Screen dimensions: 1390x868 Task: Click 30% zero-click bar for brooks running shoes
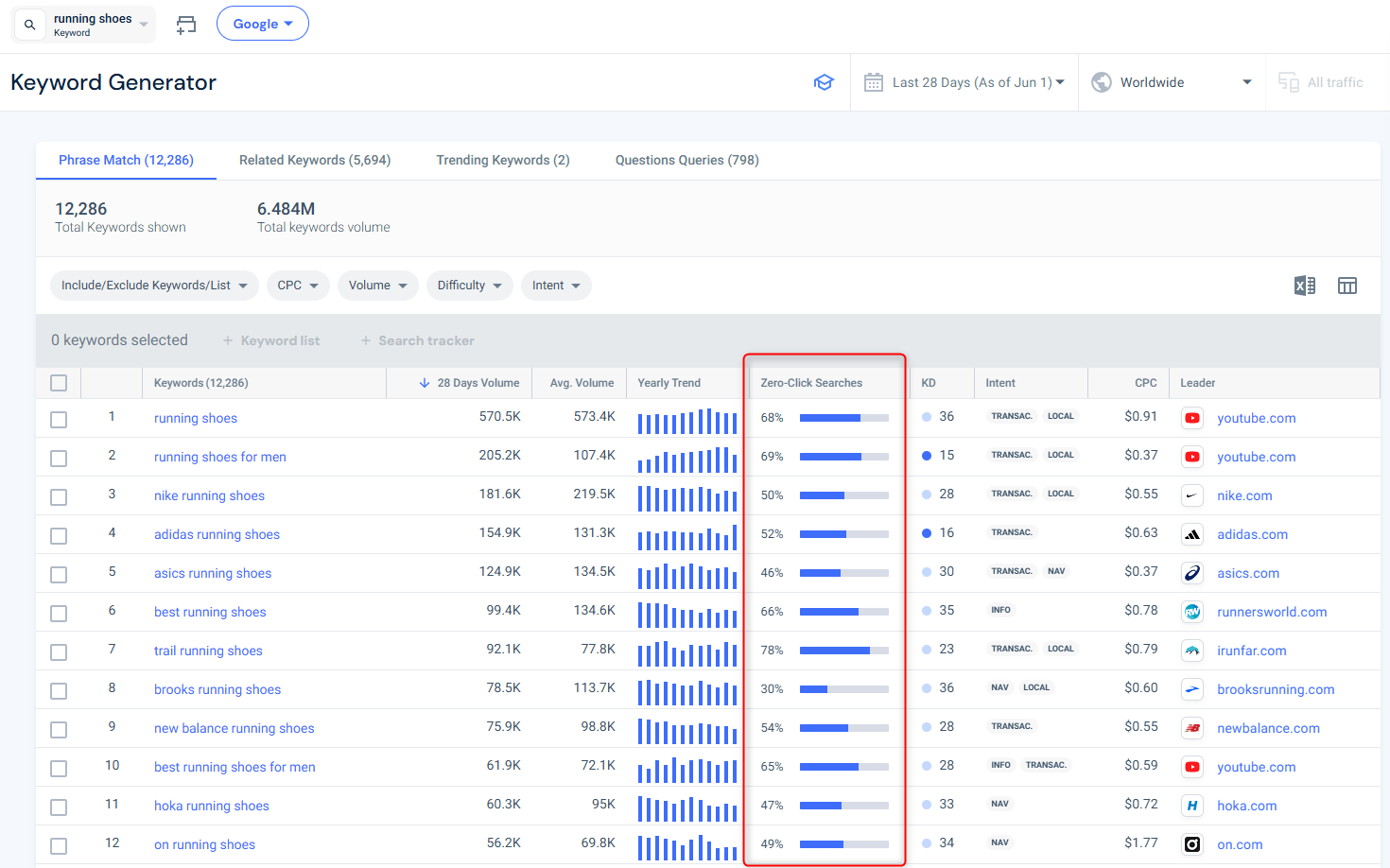click(844, 688)
